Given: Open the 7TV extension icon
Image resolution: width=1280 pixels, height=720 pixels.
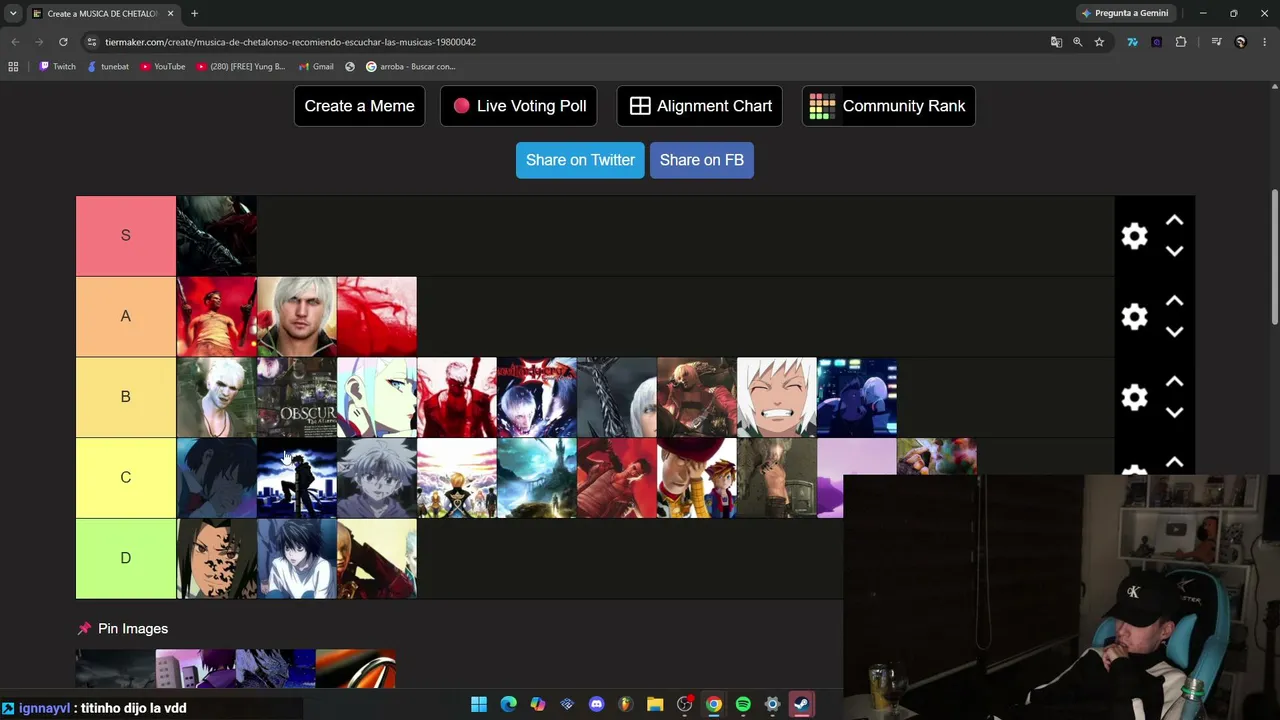Looking at the screenshot, I should pyautogui.click(x=1132, y=42).
